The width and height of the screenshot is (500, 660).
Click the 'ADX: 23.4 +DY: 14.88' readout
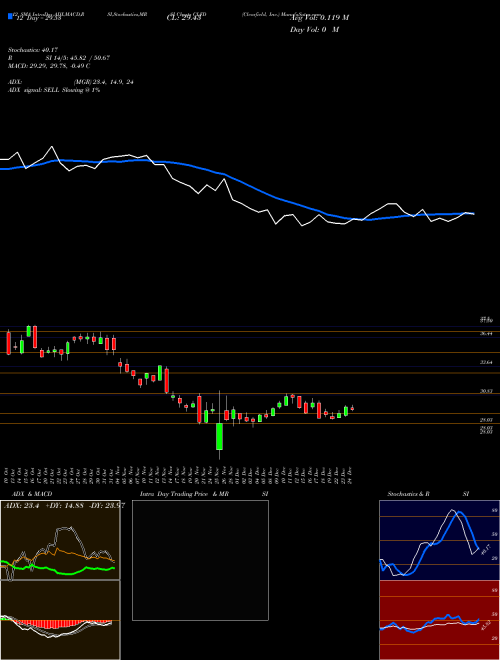click(45, 506)
